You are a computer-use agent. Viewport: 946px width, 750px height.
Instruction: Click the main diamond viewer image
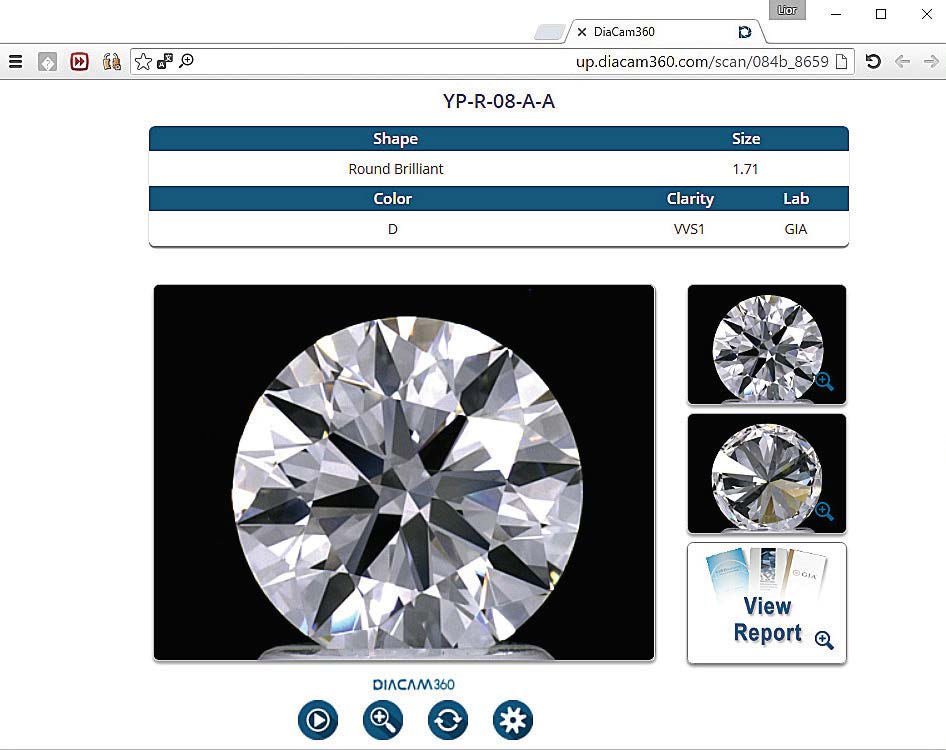[x=404, y=472]
